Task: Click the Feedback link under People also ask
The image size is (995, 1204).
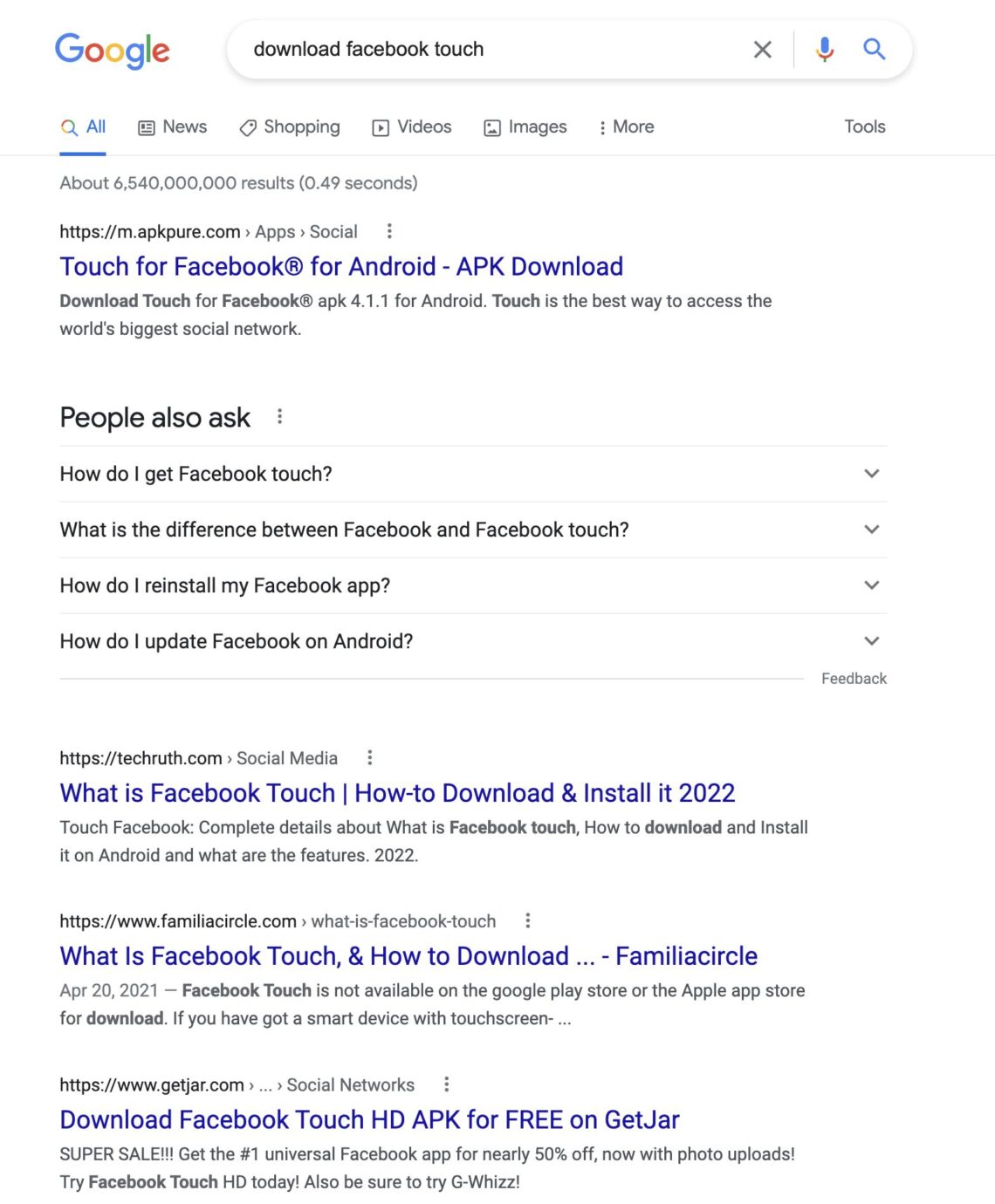Action: pyautogui.click(x=853, y=678)
